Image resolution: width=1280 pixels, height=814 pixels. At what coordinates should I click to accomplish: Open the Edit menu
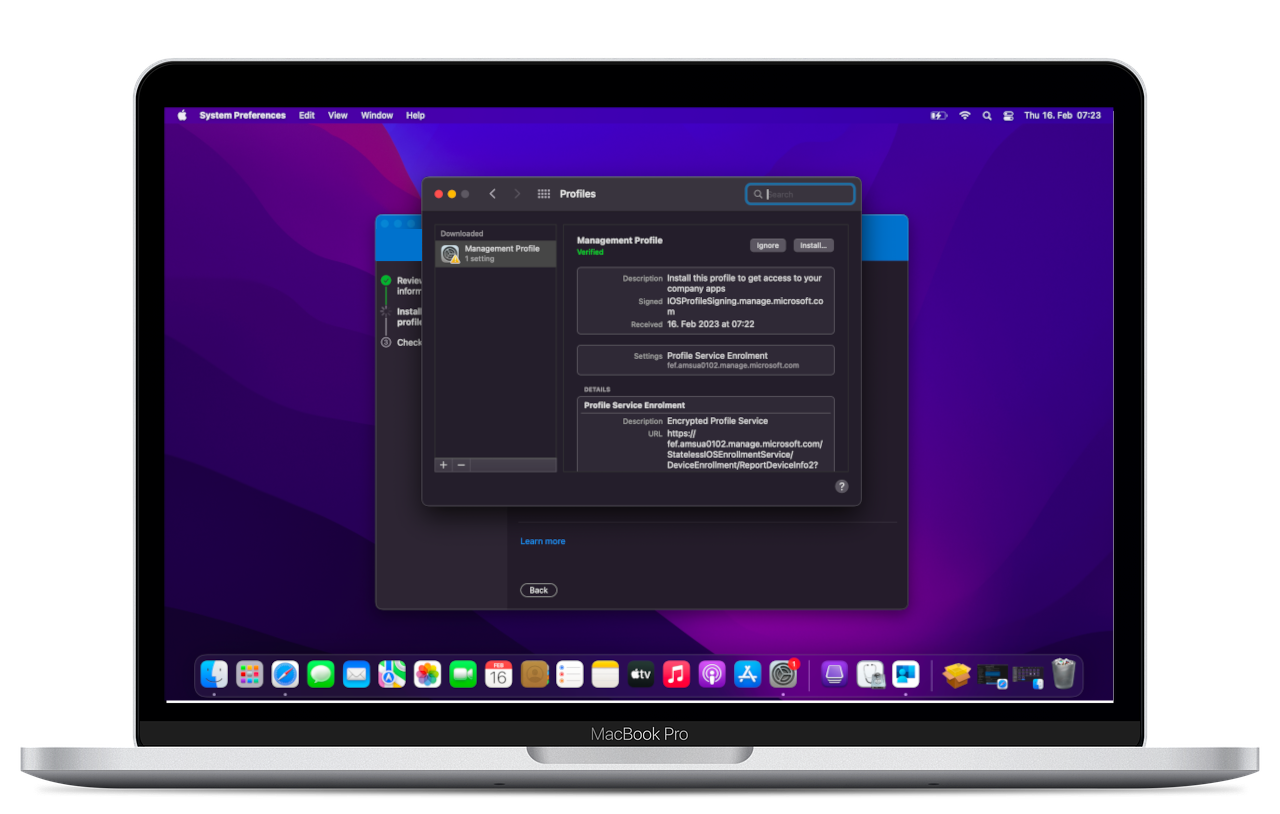click(x=307, y=116)
